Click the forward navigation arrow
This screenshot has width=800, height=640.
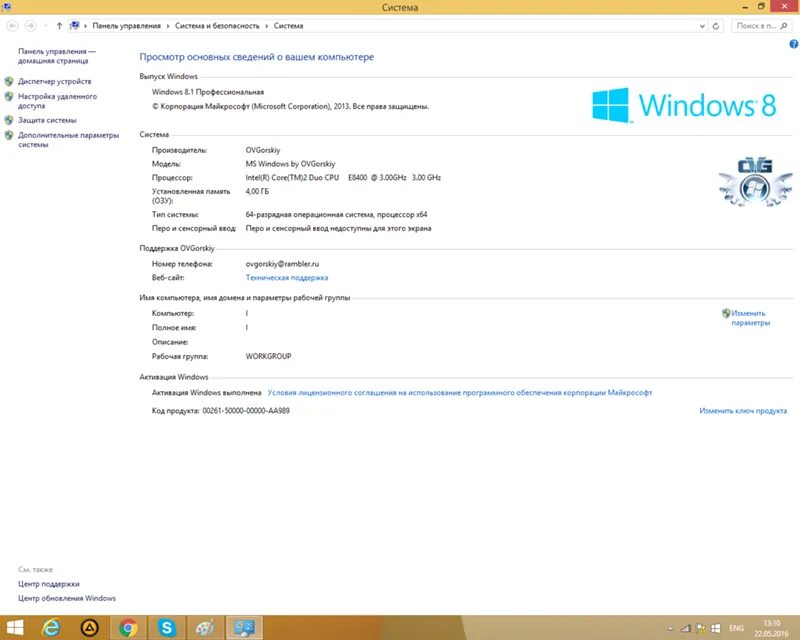click(30, 26)
